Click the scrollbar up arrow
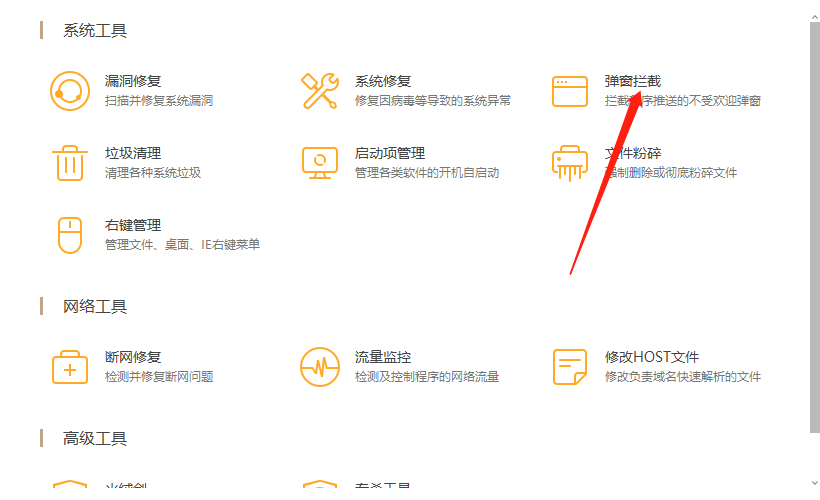The image size is (820, 500). 815,17
